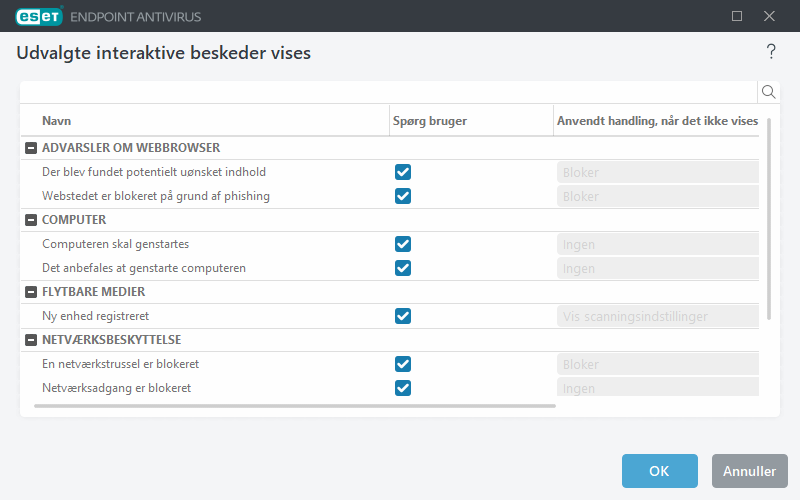Uncheck 'Computeren skal genstartes' checkbox
Screen dimensions: 800x500
coord(403,244)
